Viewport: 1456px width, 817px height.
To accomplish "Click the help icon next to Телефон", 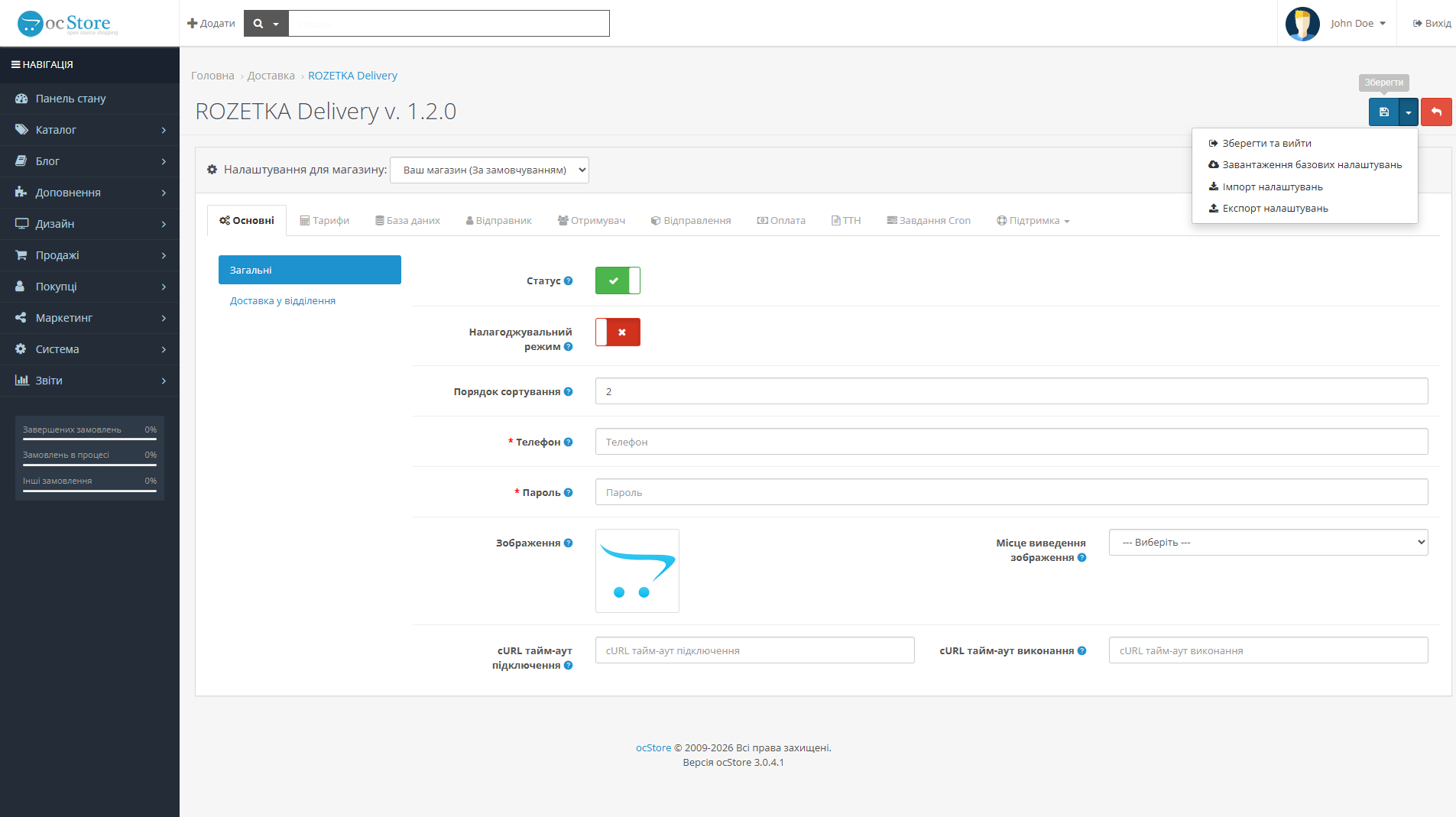I will coord(568,442).
